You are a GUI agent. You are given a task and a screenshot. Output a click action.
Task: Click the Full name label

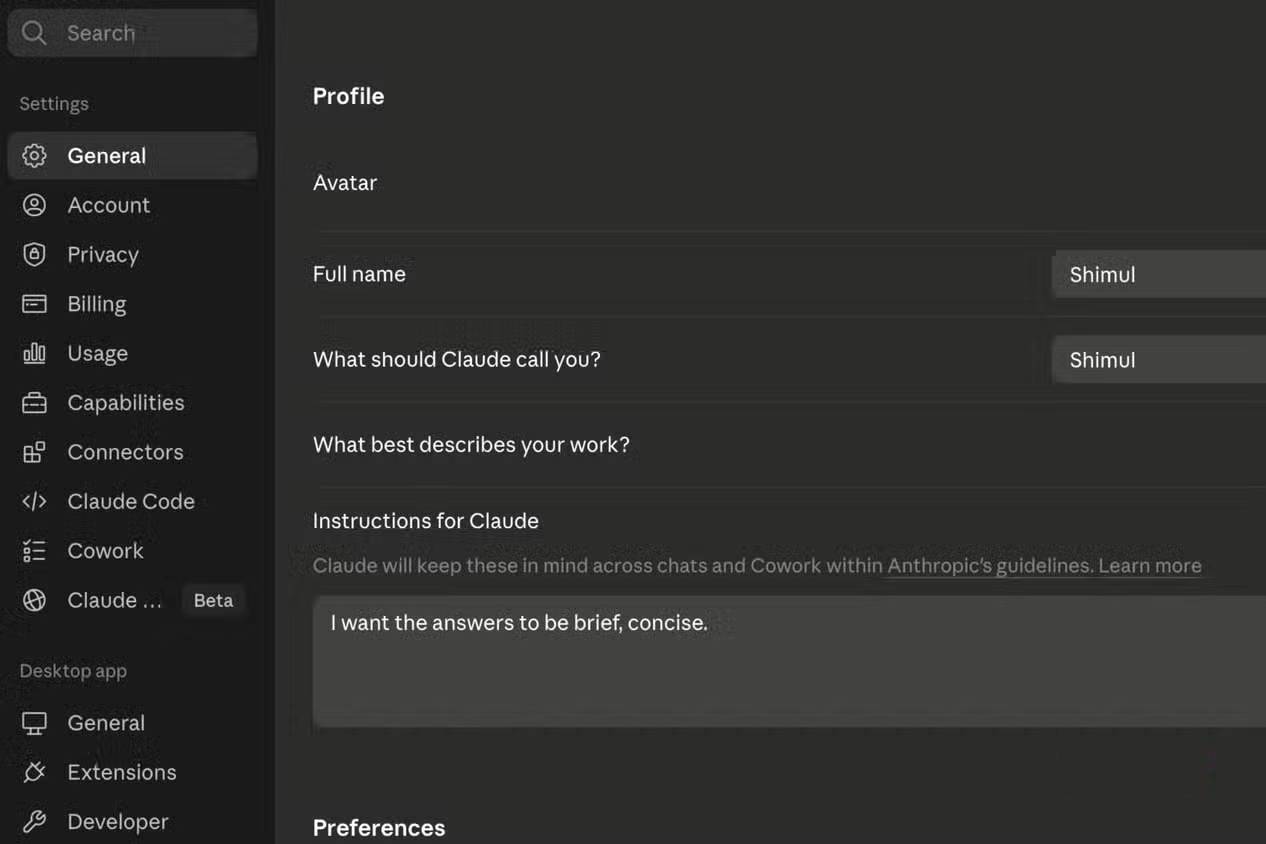[x=359, y=274]
